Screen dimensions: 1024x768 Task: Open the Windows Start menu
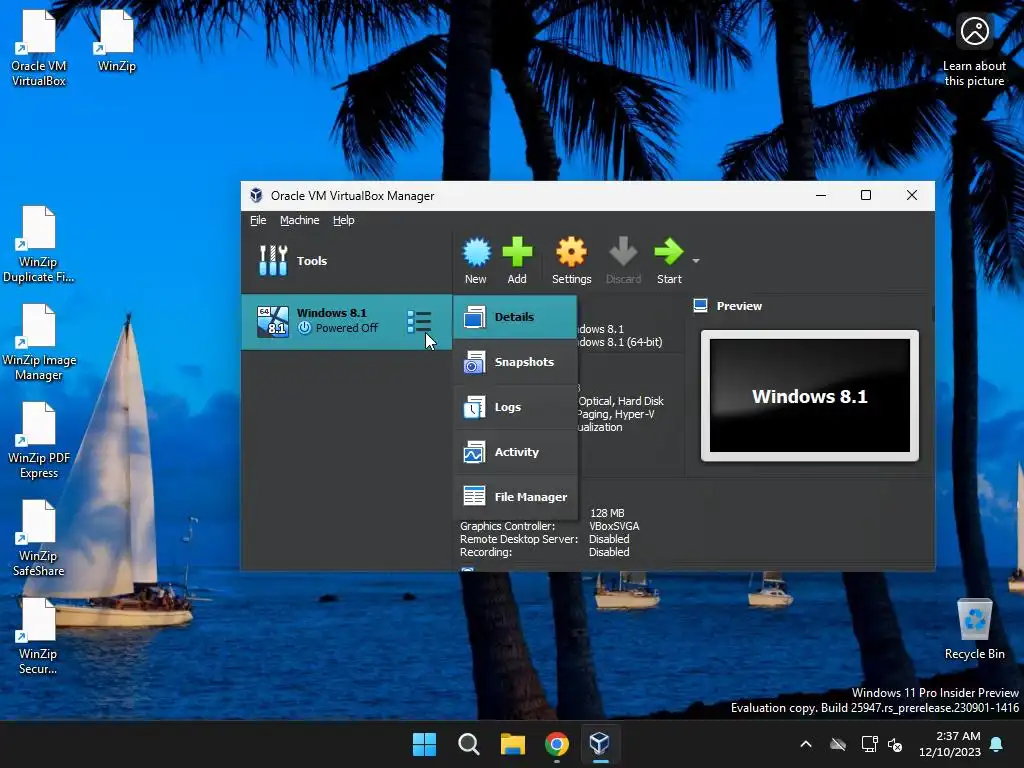point(424,744)
